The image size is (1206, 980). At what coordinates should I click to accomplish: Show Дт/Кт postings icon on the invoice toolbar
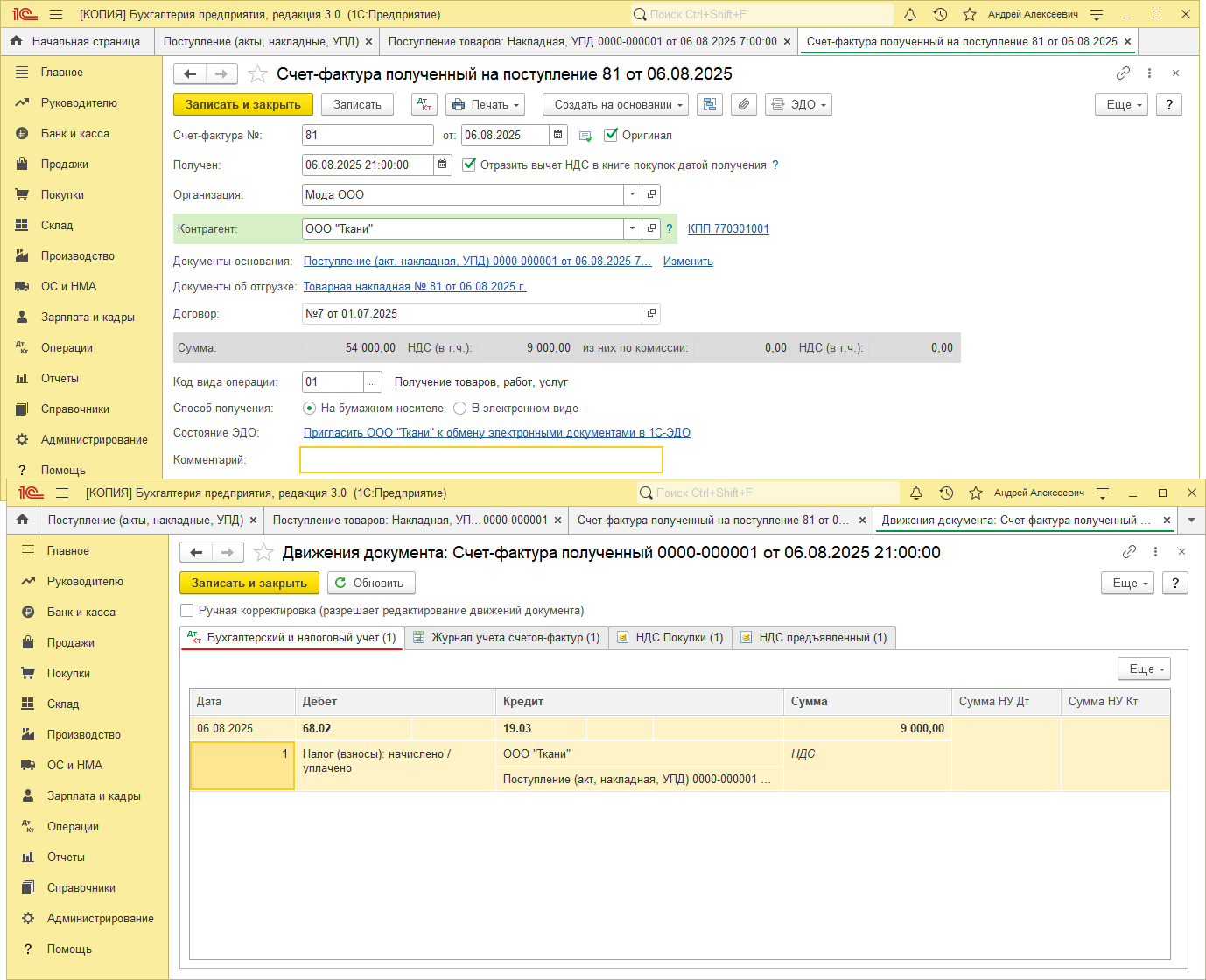[x=424, y=104]
